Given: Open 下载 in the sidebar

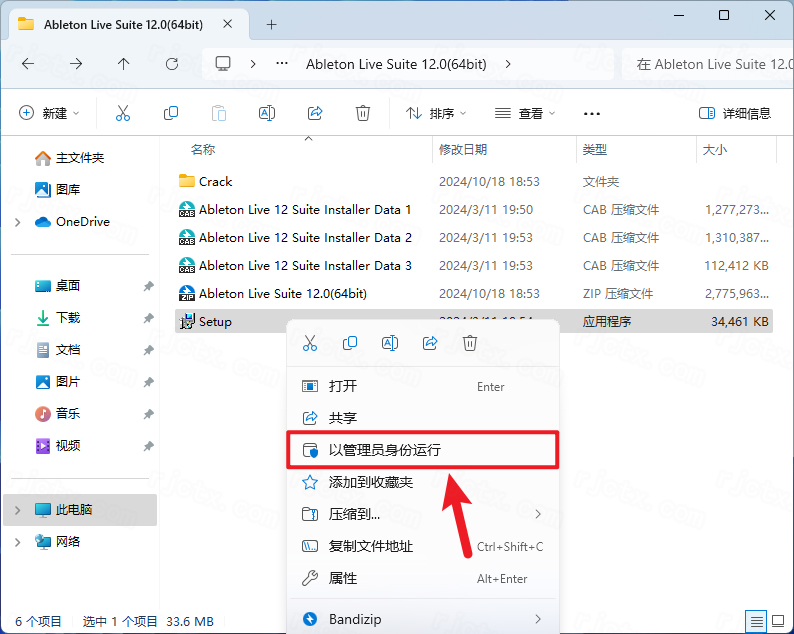Looking at the screenshot, I should (68, 318).
